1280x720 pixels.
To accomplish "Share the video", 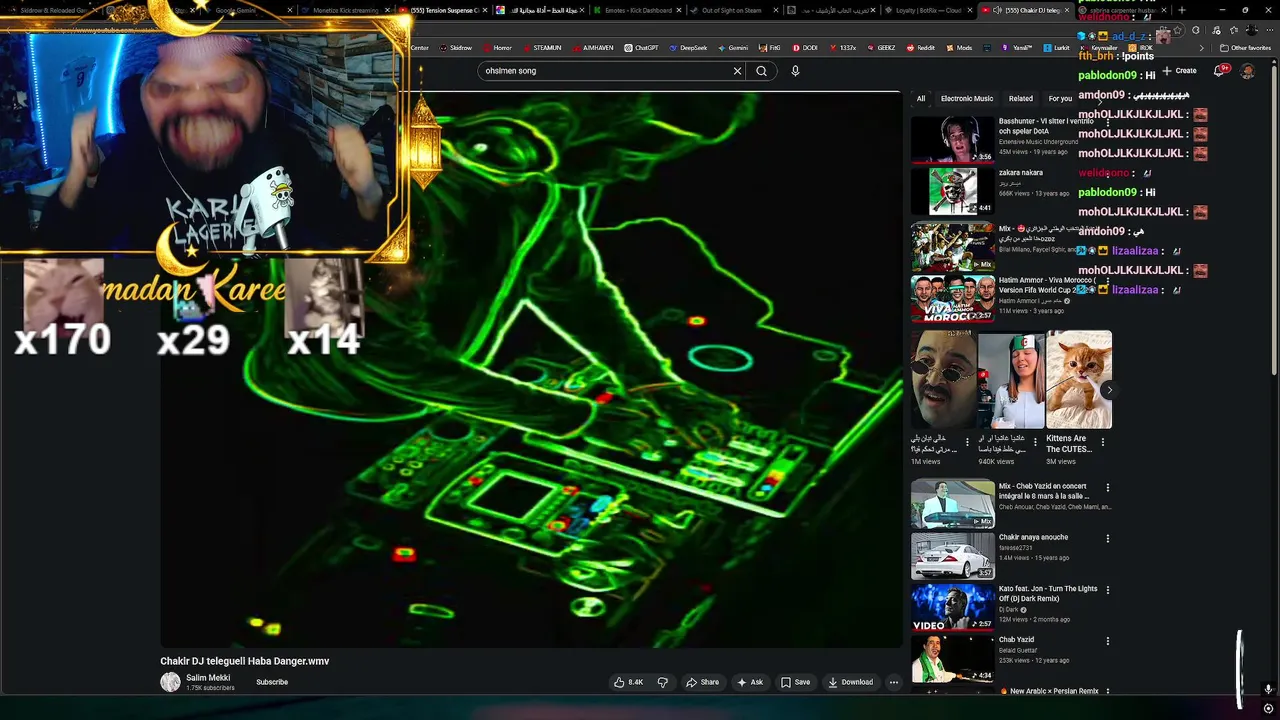I will (702, 682).
